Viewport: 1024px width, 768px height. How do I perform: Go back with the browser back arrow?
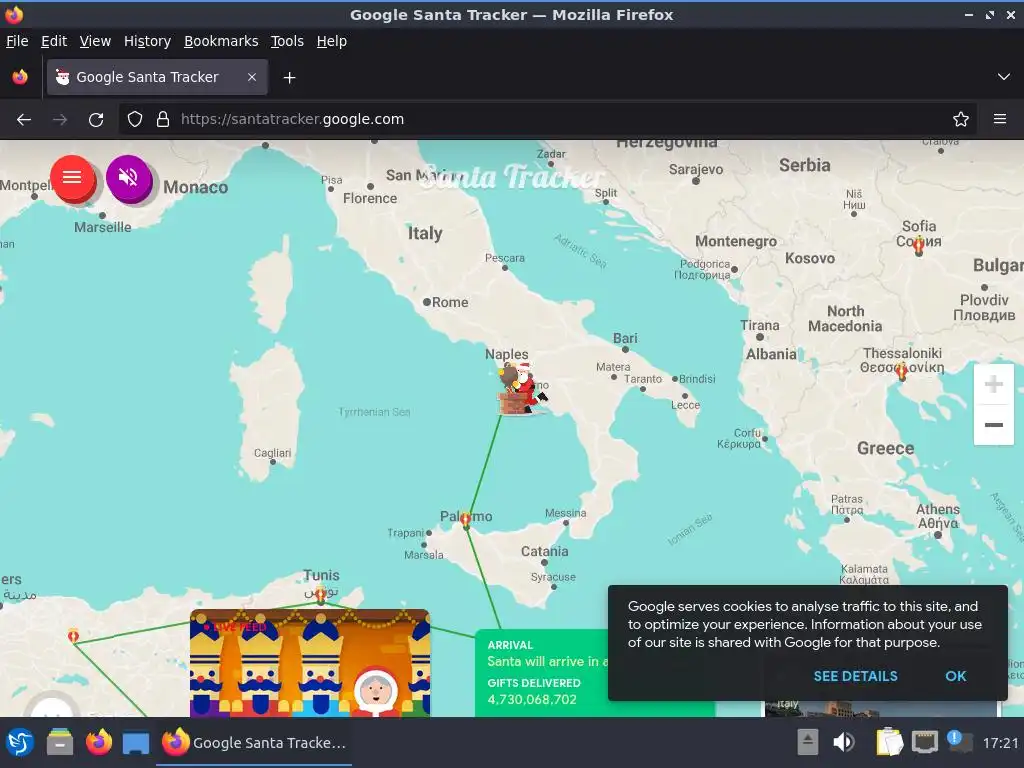24,120
